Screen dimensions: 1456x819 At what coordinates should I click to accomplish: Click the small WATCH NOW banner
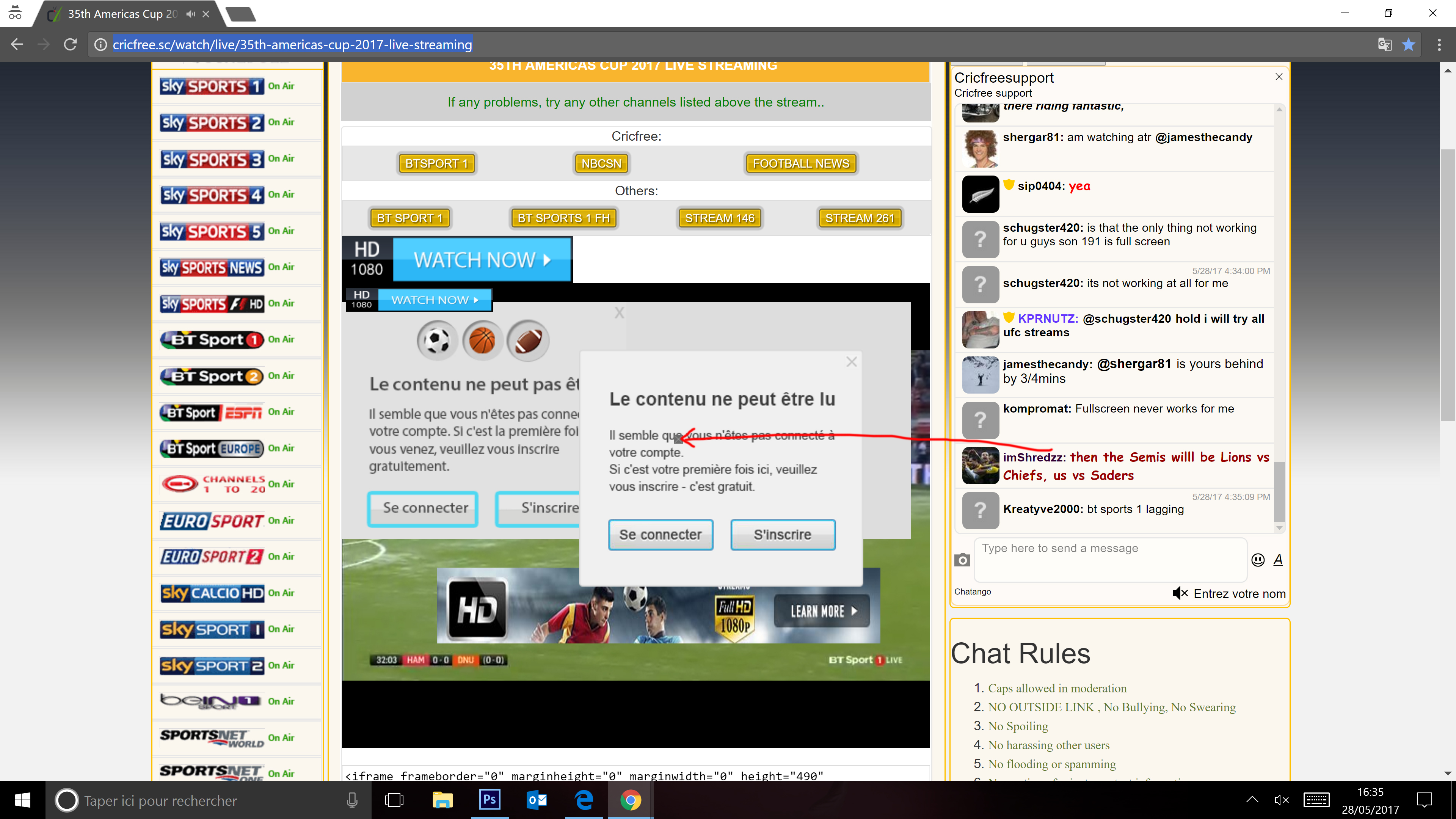[x=419, y=300]
